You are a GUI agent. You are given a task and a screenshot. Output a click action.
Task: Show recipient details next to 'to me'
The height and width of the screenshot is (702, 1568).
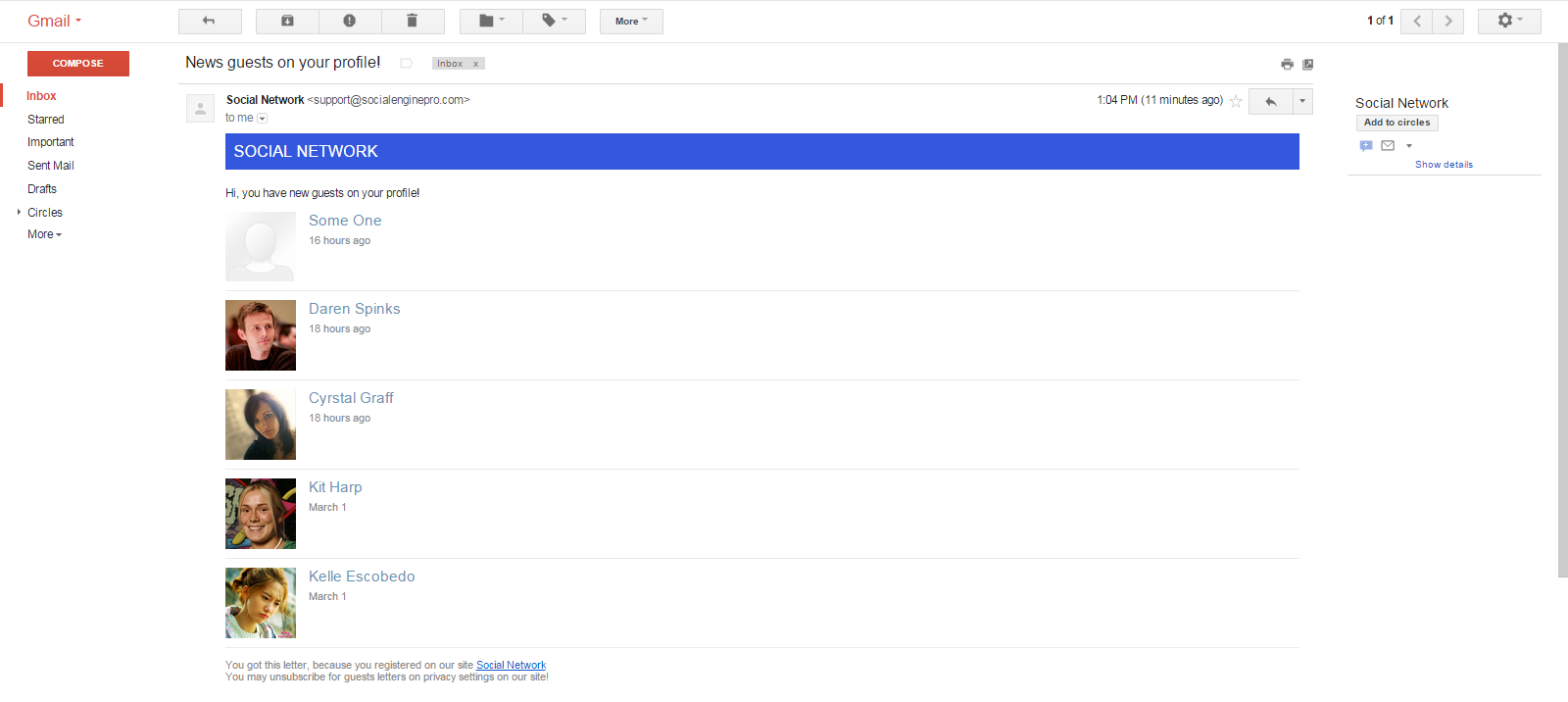[x=262, y=119]
